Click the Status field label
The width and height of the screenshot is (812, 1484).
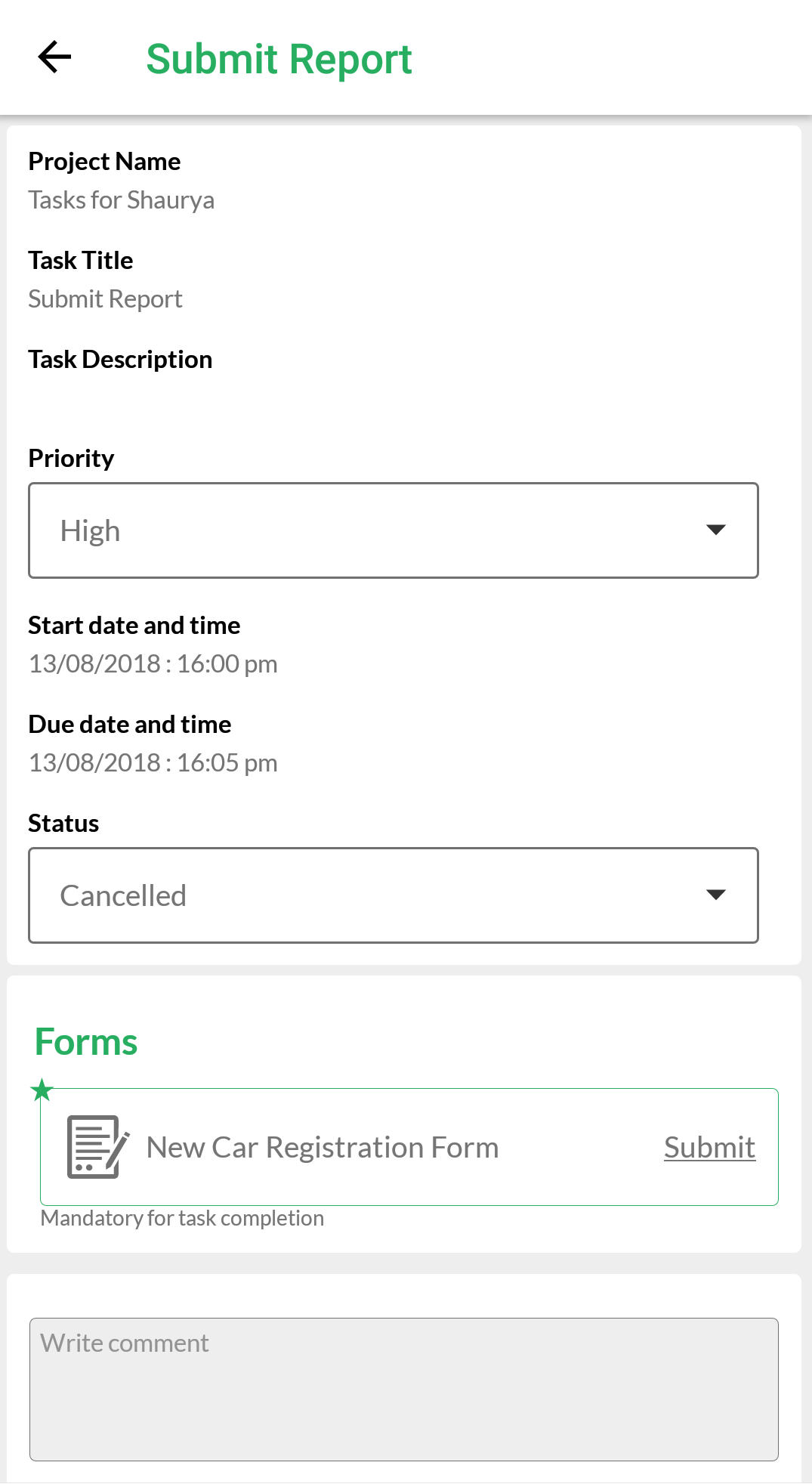(x=63, y=824)
